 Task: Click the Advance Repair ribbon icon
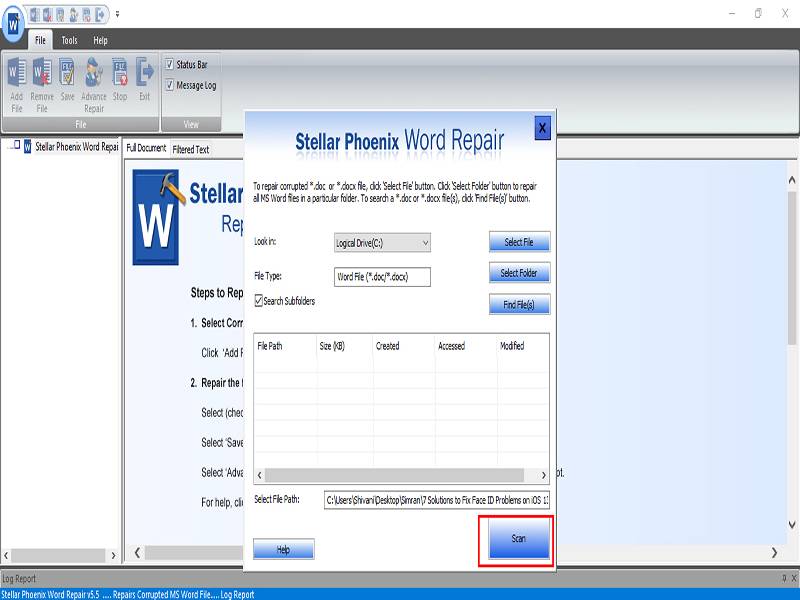click(94, 85)
